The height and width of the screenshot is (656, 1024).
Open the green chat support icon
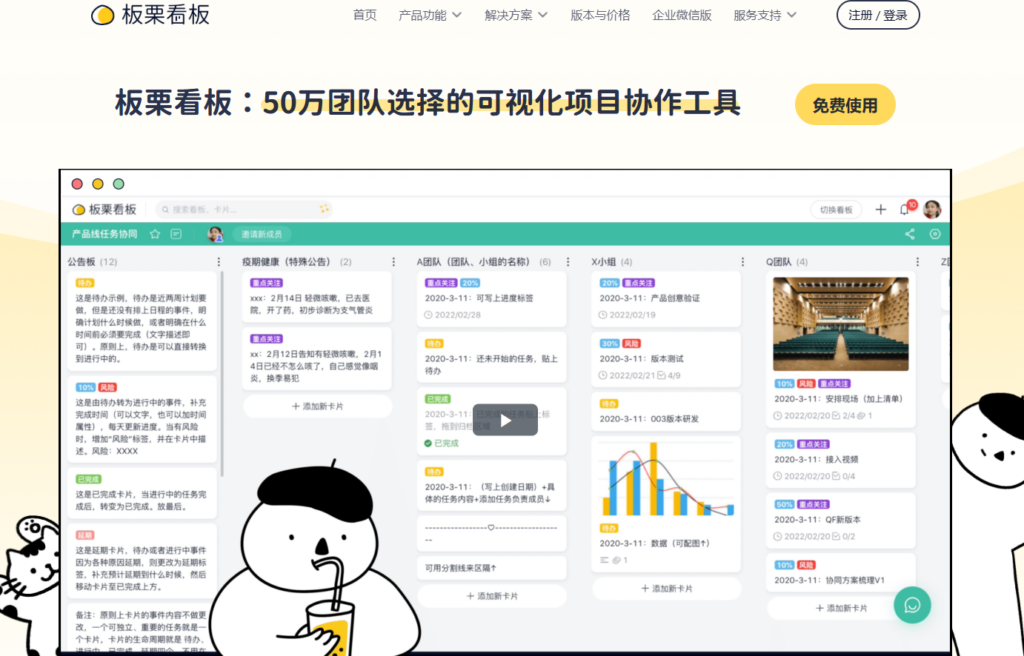pyautogui.click(x=912, y=605)
